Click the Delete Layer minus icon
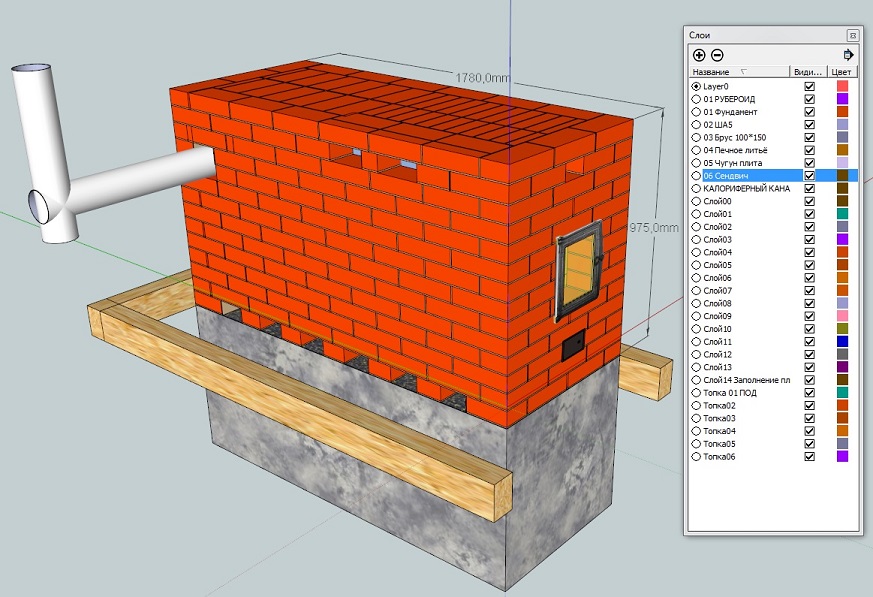Viewport: 873px width, 597px height. pyautogui.click(x=717, y=55)
